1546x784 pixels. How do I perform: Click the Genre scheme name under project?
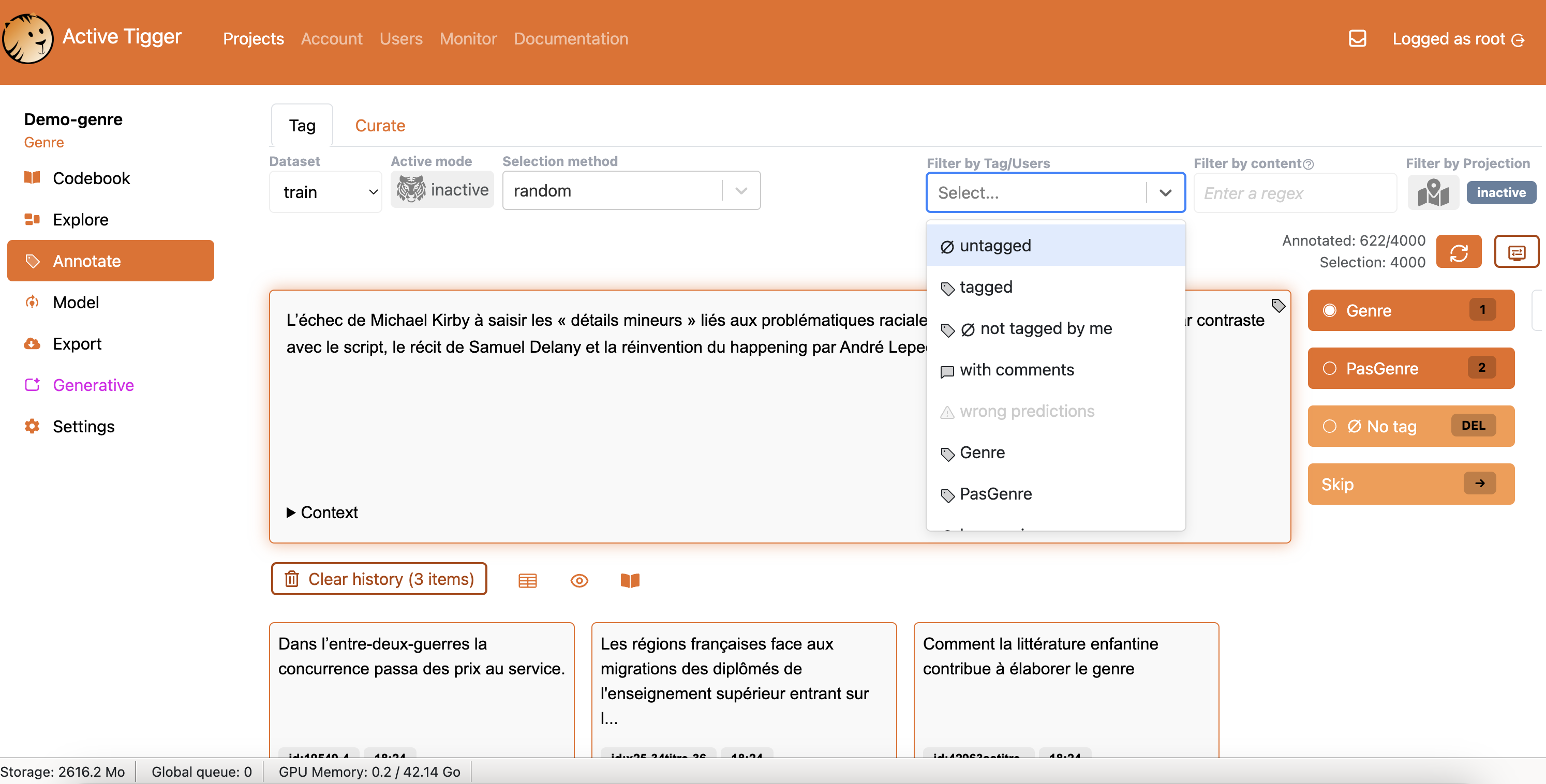pos(44,142)
